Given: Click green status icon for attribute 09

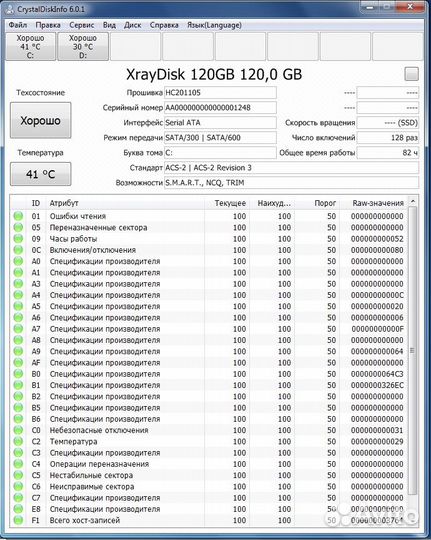Looking at the screenshot, I should [x=18, y=239].
